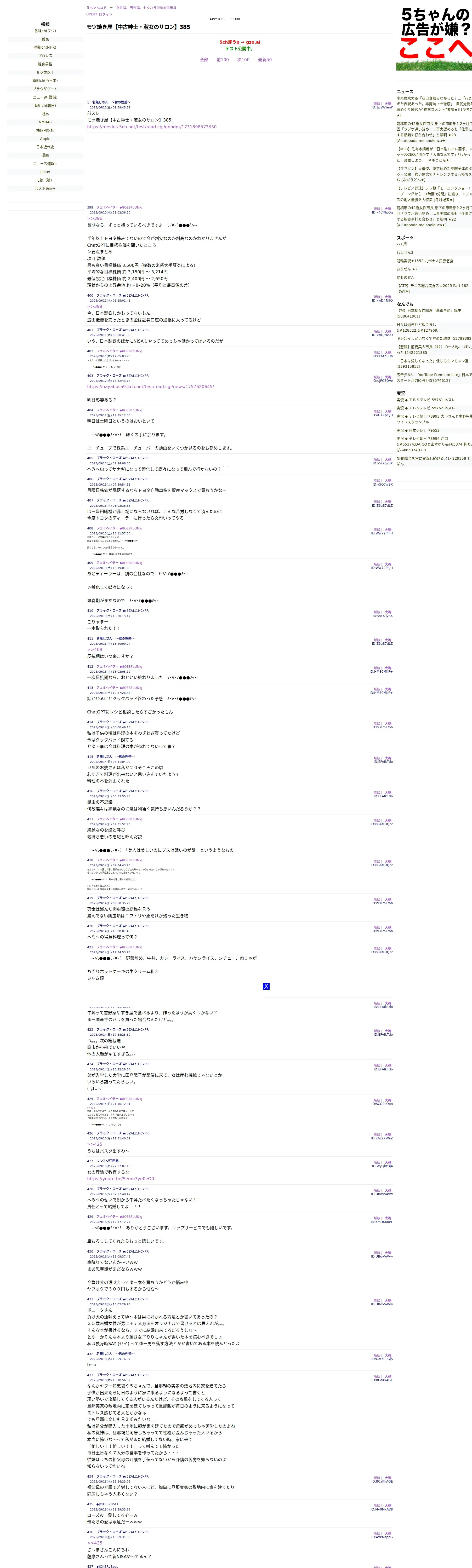The width and height of the screenshot is (472, 1568).
Task: Open 番組ch(朝日) in the sidebar
Action: pyautogui.click(x=45, y=105)
